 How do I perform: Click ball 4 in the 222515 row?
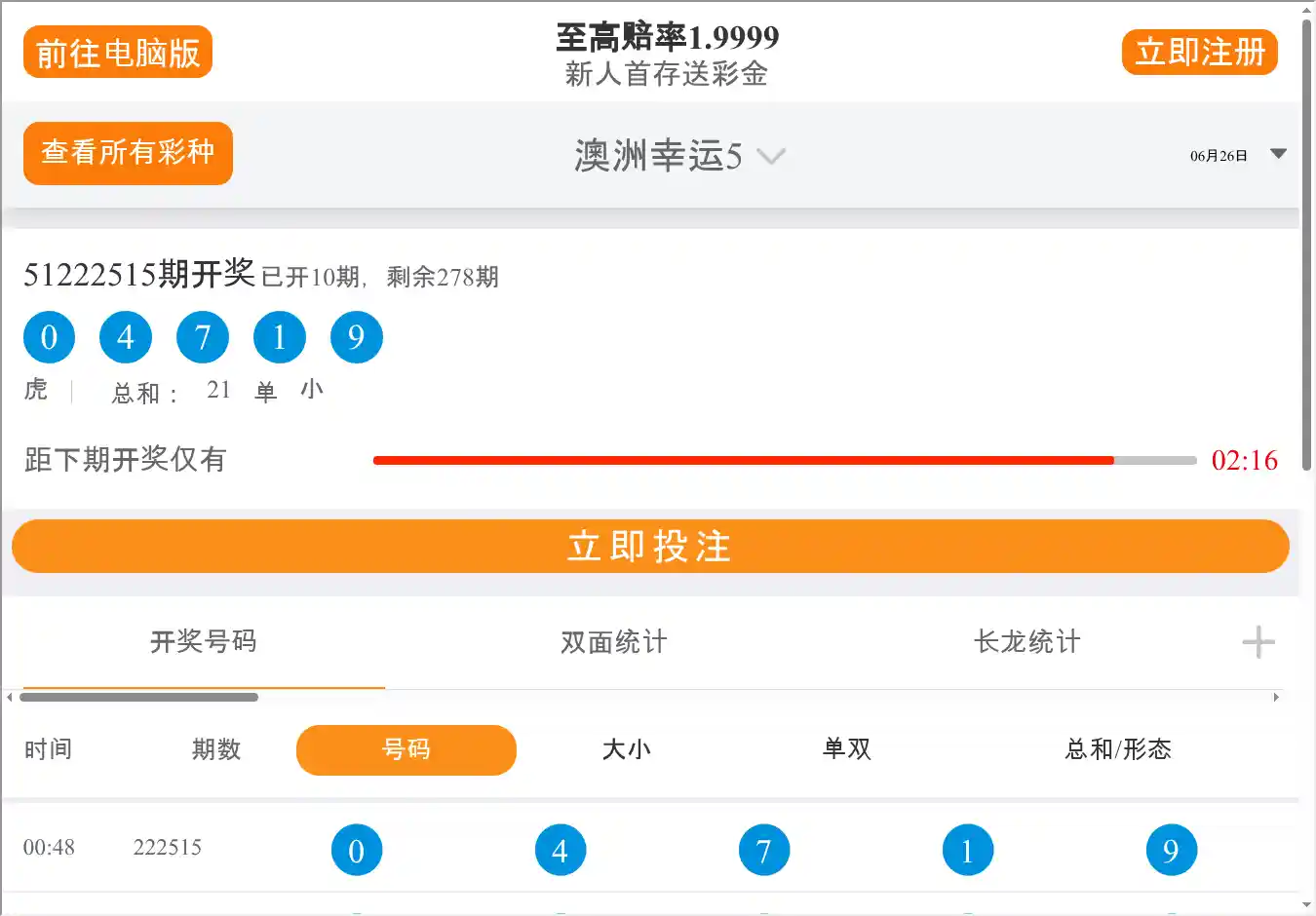(x=560, y=850)
